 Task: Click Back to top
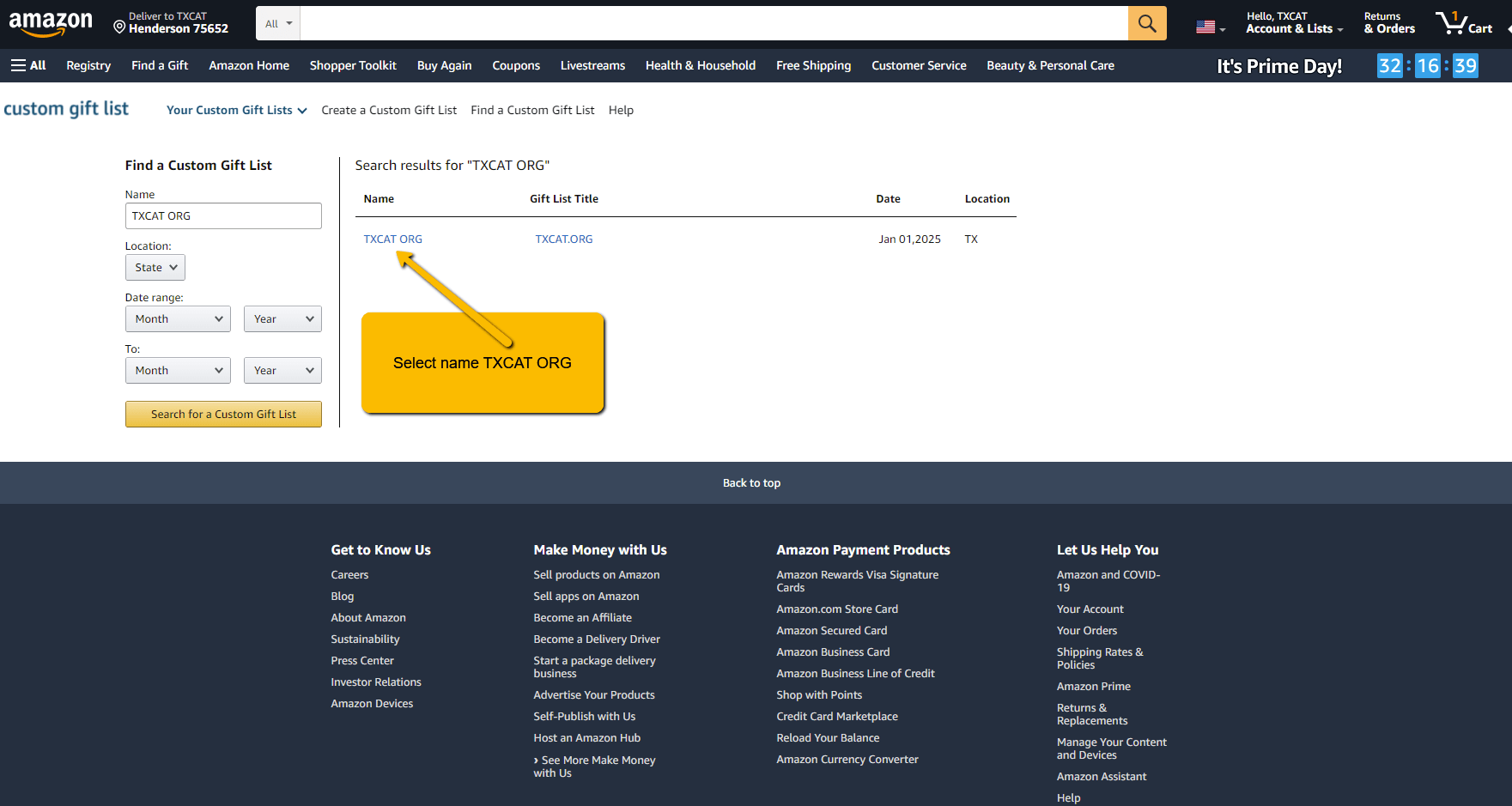(x=752, y=483)
